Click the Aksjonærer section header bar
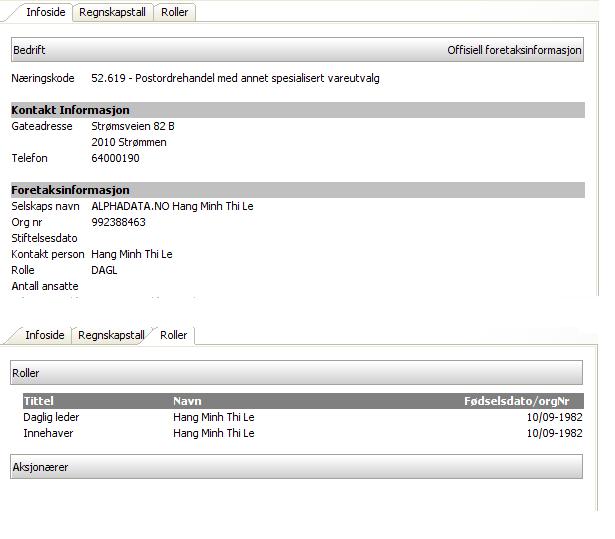Viewport: 615px width, 539px height. (297, 467)
